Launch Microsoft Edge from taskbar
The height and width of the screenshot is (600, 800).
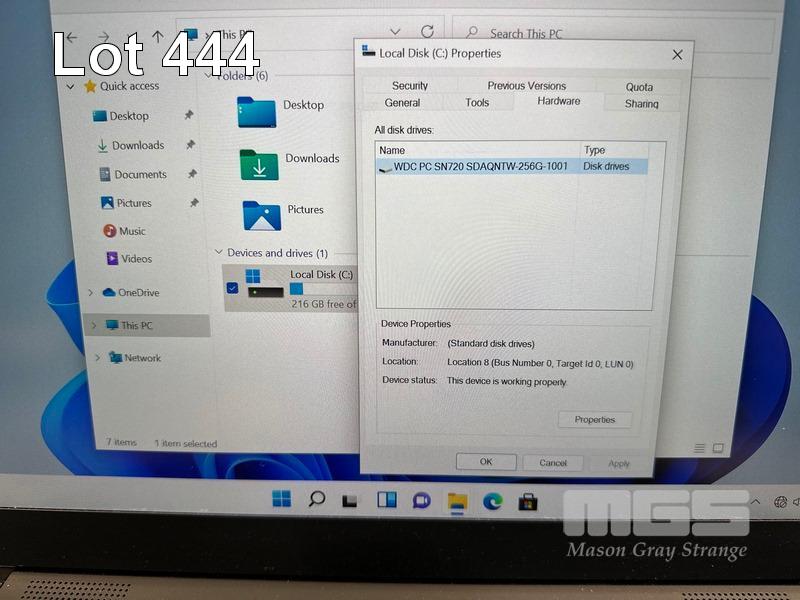pos(492,501)
